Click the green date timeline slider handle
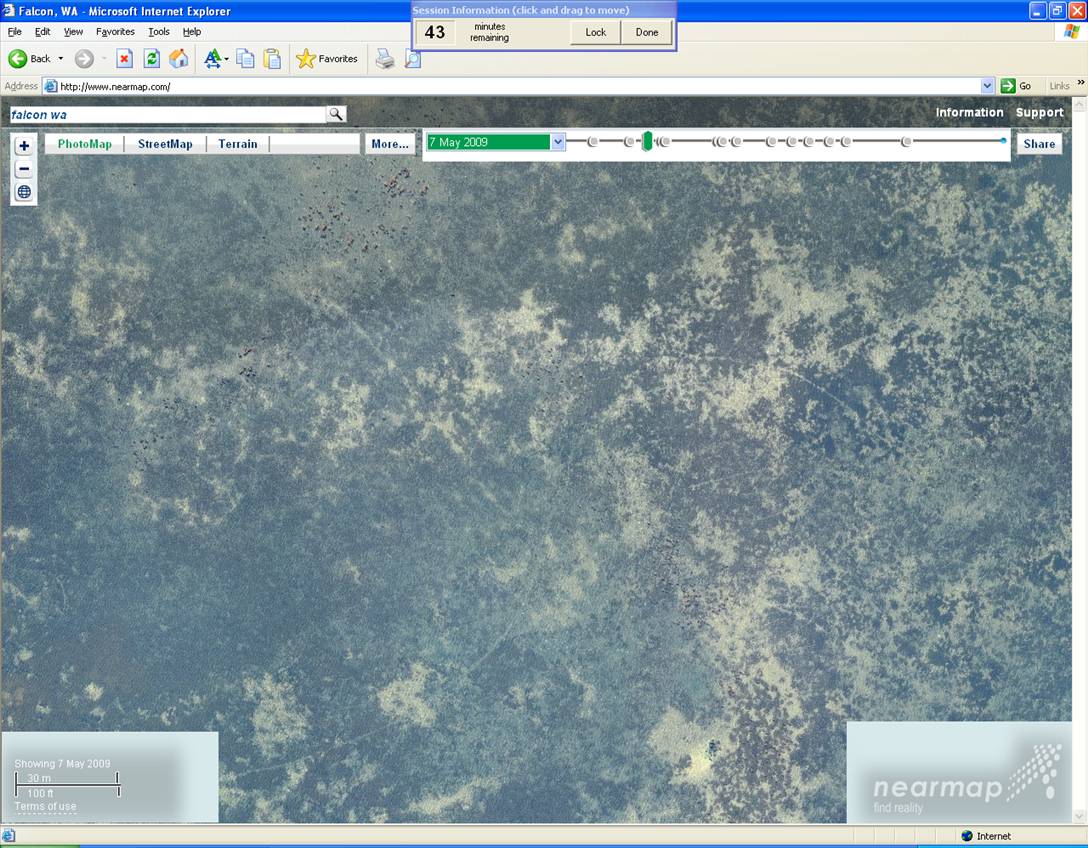The height and width of the screenshot is (848, 1088). coord(647,141)
